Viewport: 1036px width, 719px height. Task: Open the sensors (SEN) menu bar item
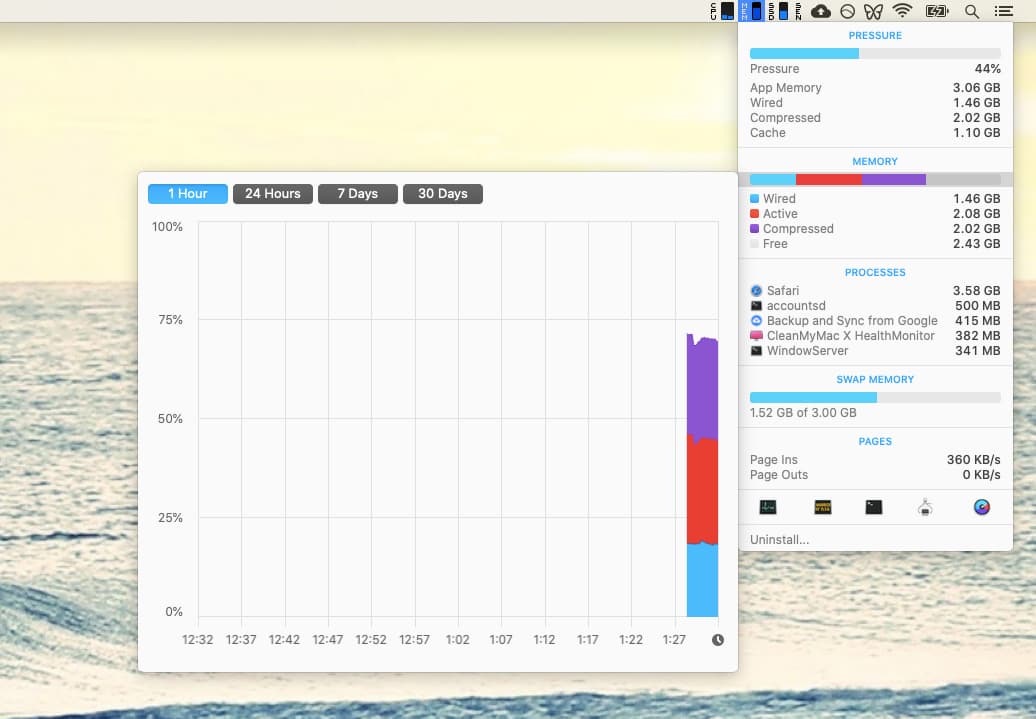point(799,11)
